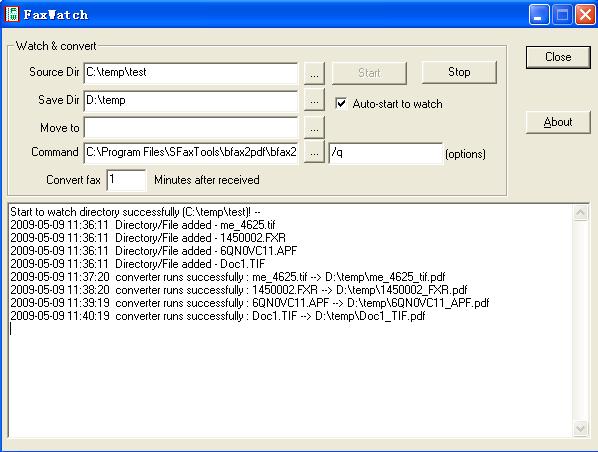Focus the Save Dir text field
The width and height of the screenshot is (598, 452).
(x=191, y=101)
